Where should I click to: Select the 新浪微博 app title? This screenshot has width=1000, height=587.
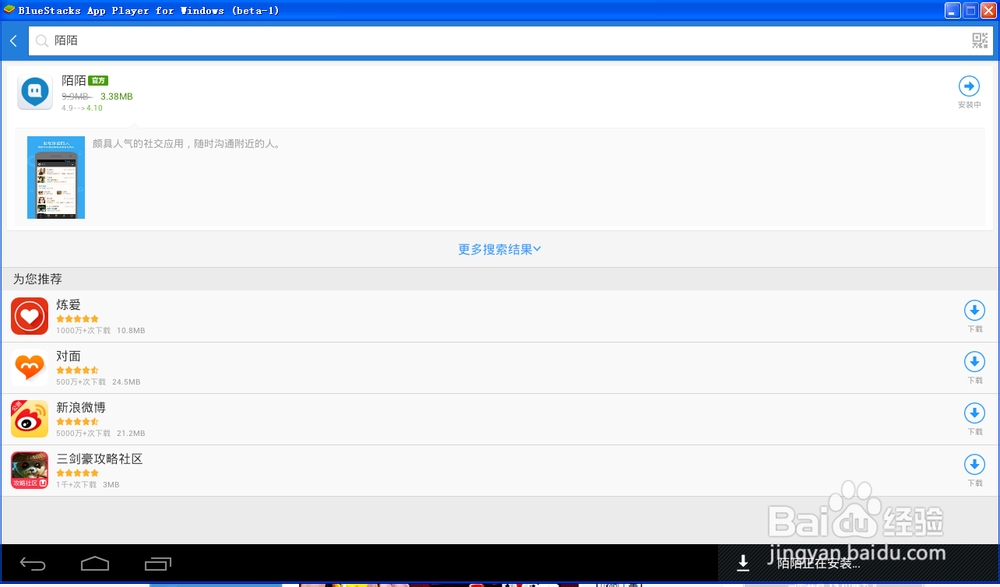pyautogui.click(x=80, y=408)
